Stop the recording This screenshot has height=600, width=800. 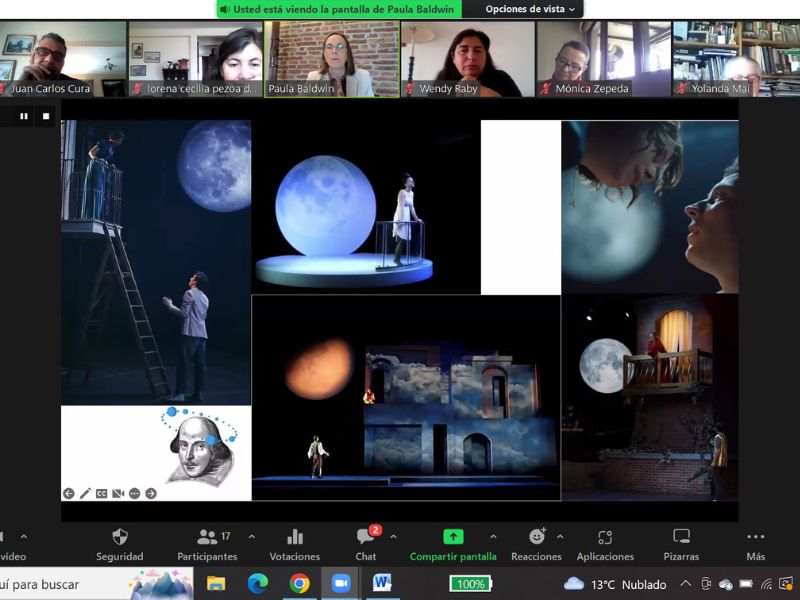tap(46, 116)
